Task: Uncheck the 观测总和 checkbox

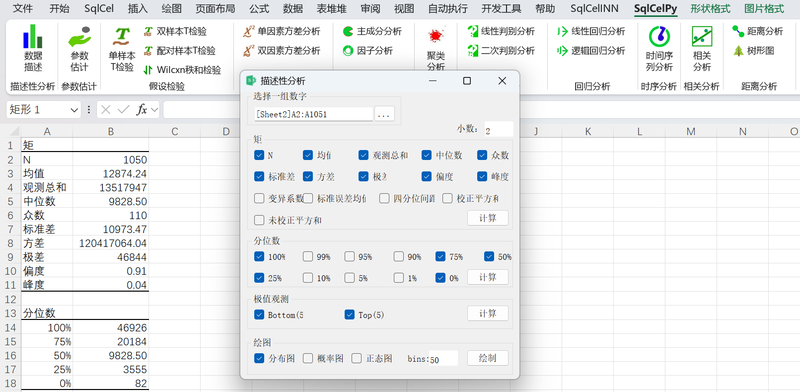Action: pyautogui.click(x=363, y=155)
